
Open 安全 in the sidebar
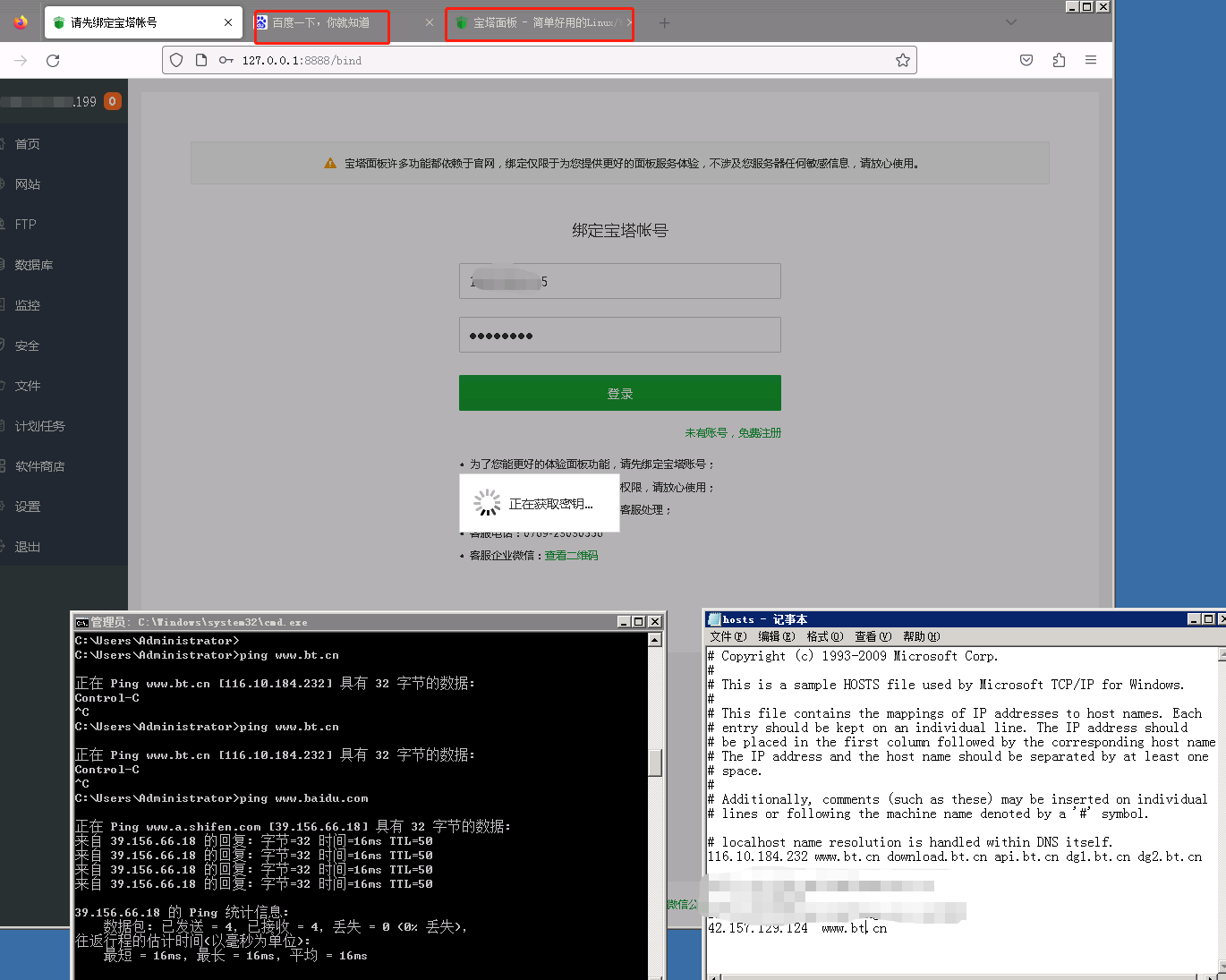(x=27, y=345)
